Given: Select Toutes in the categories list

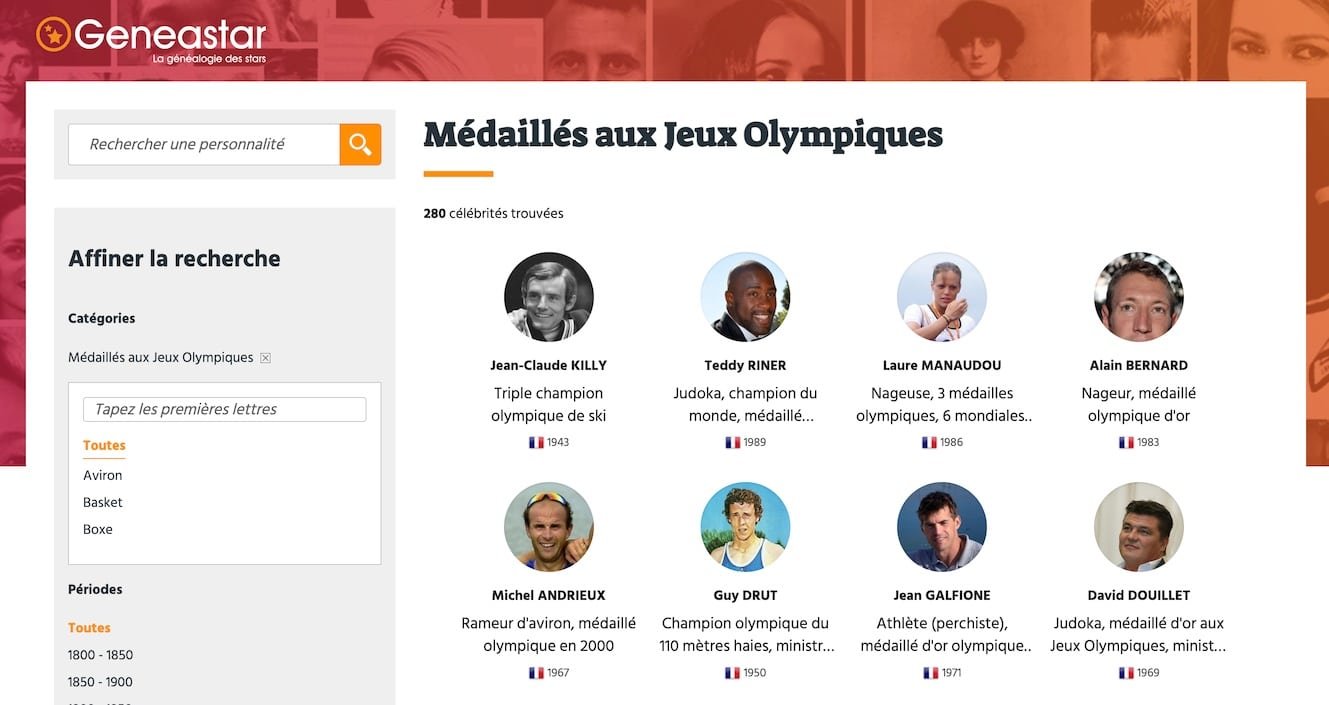Looking at the screenshot, I should (104, 445).
